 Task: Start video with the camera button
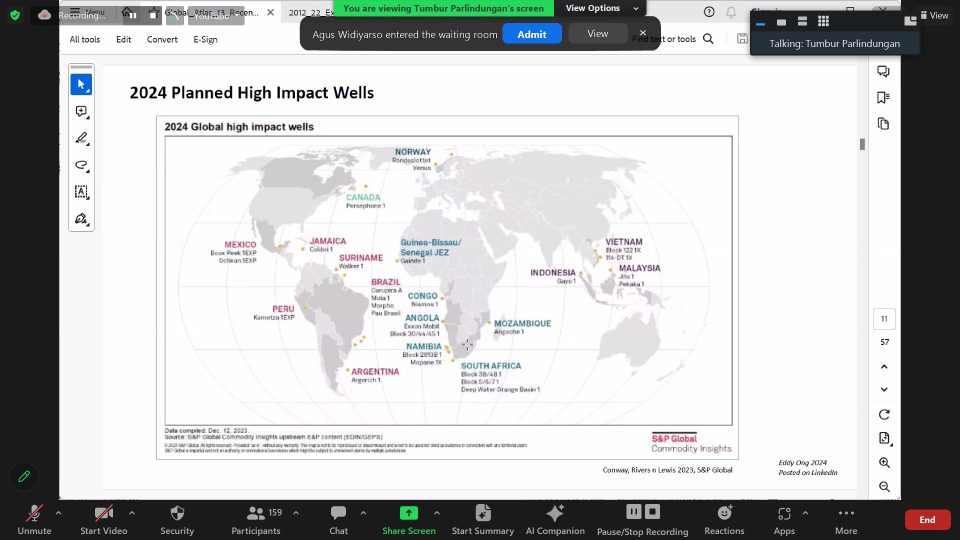(103, 518)
